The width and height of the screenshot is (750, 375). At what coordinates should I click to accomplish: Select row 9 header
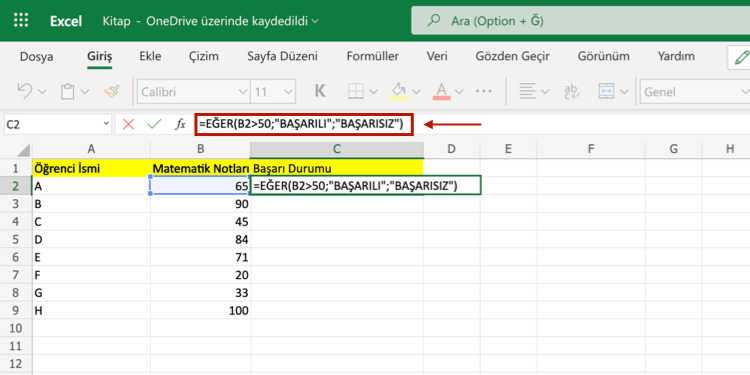(16, 311)
